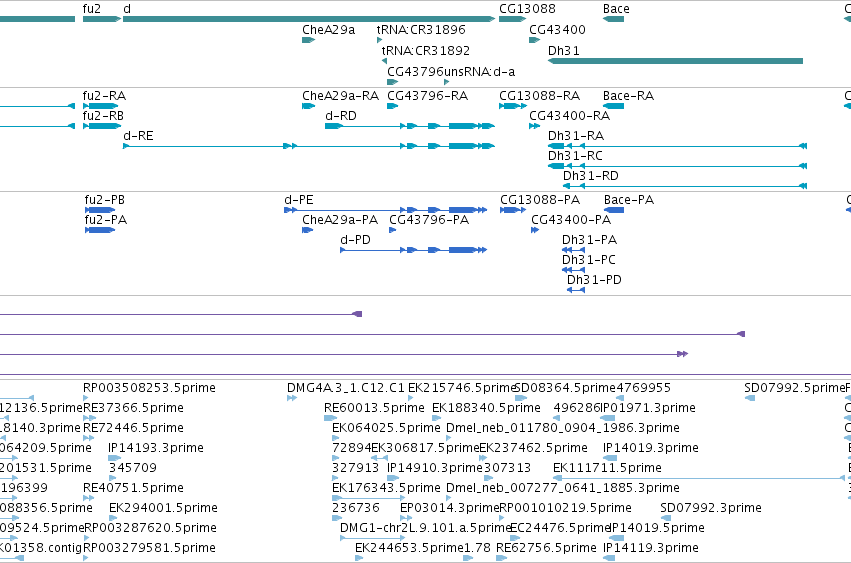Click the SD07992.3prime EST label

coord(711,508)
